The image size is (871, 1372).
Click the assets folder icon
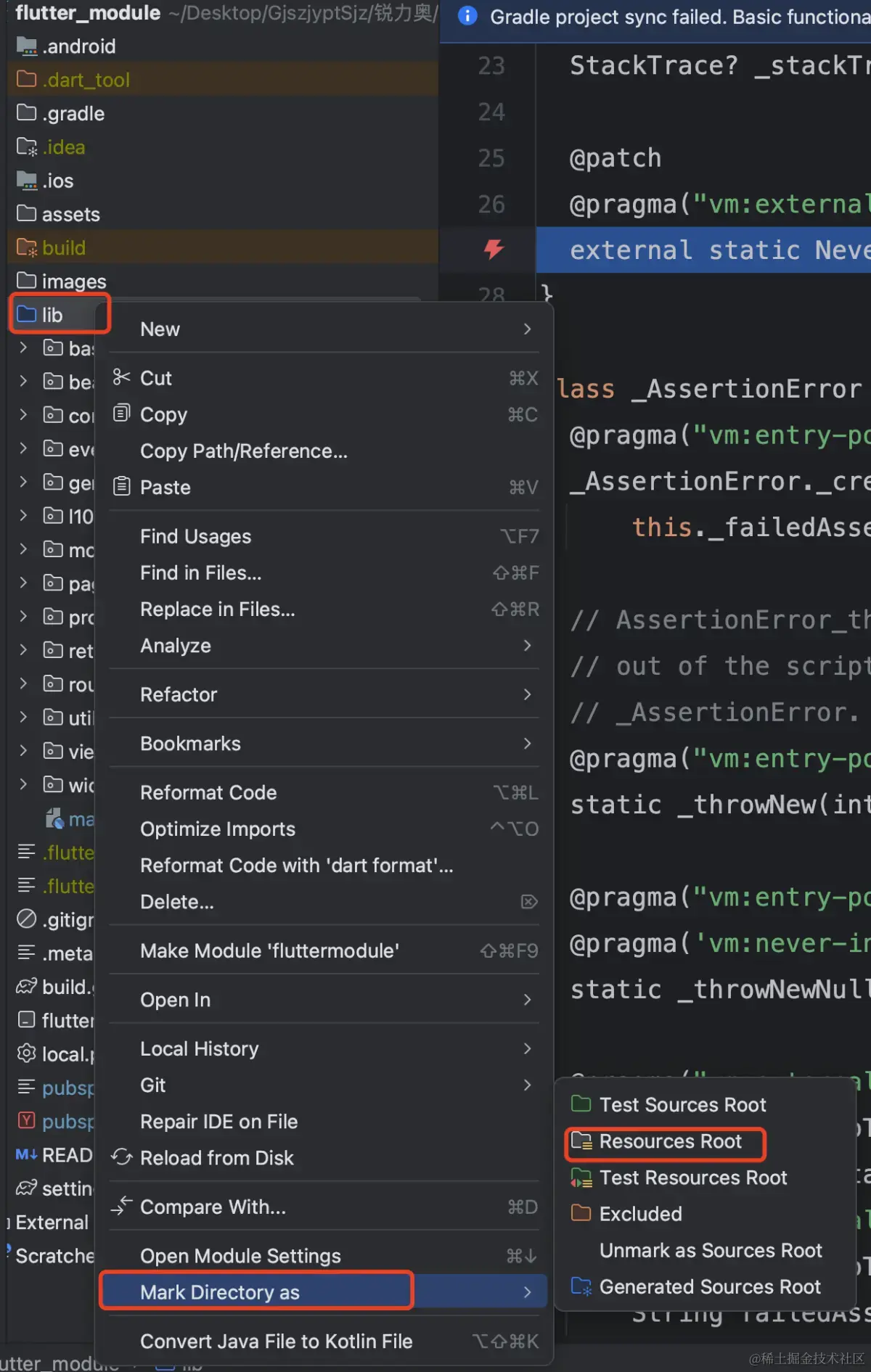pos(26,213)
